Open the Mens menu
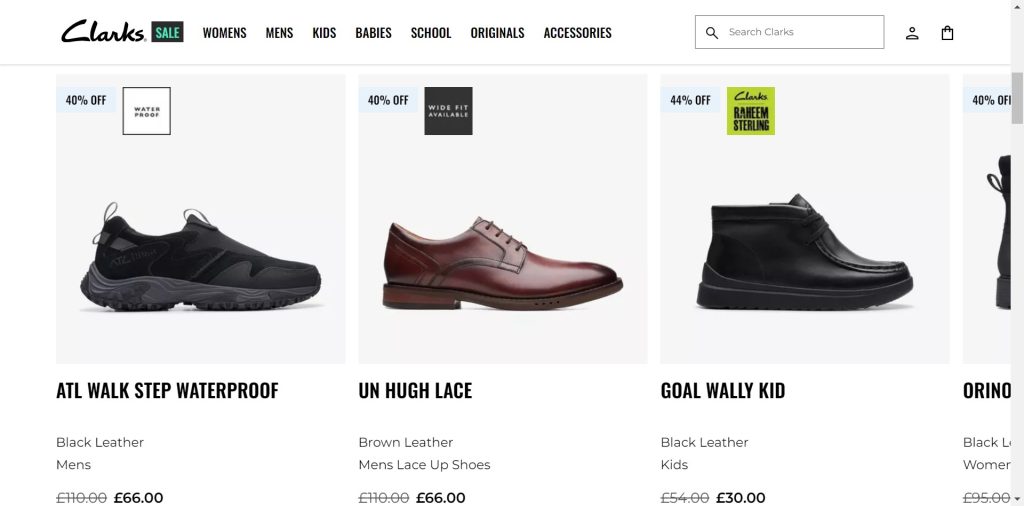Image resolution: width=1024 pixels, height=506 pixels. (x=279, y=33)
